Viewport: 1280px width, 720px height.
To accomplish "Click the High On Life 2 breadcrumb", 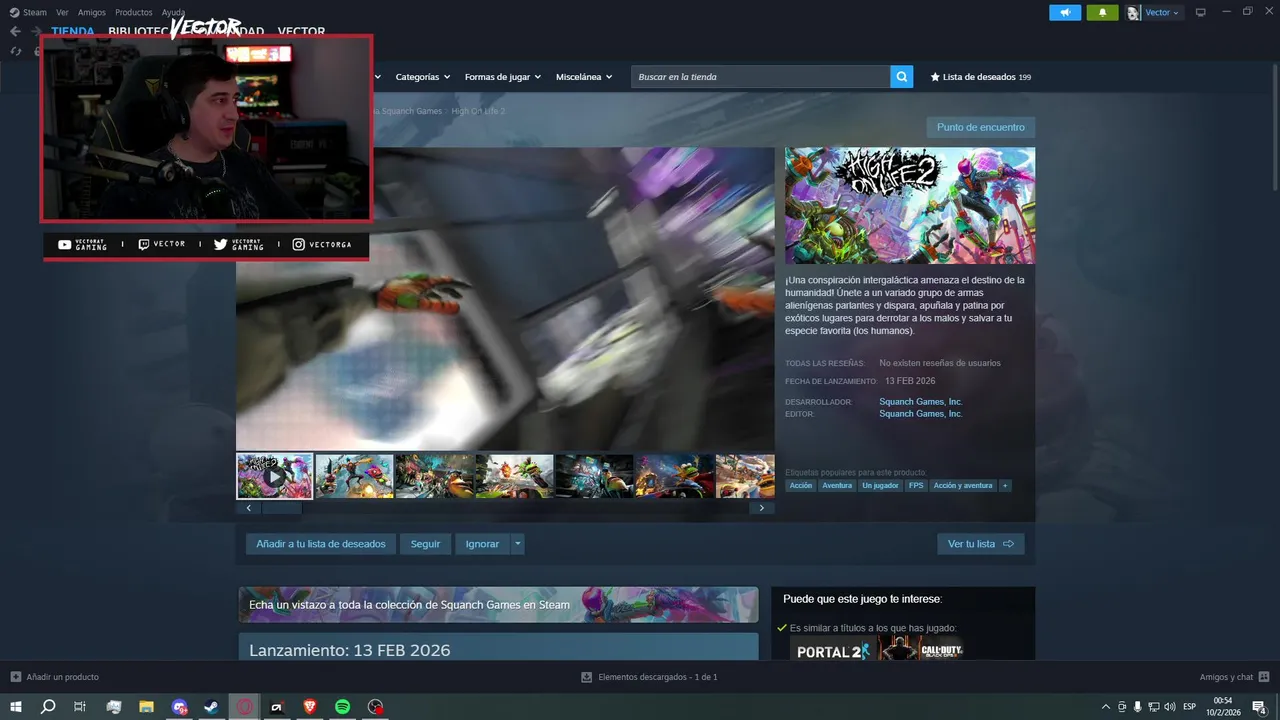I will coord(478,111).
